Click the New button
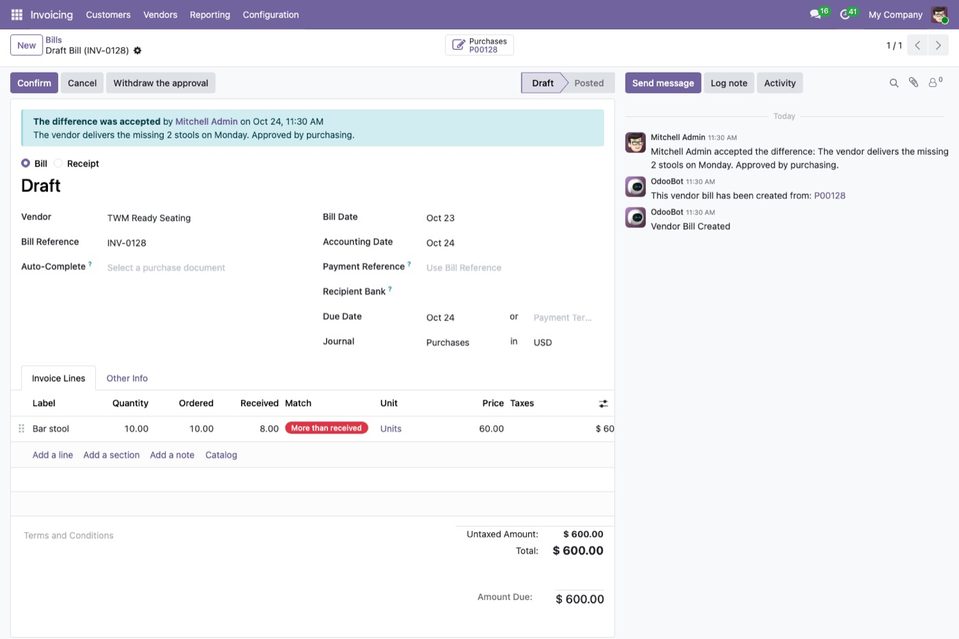The width and height of the screenshot is (959, 639). (x=26, y=45)
